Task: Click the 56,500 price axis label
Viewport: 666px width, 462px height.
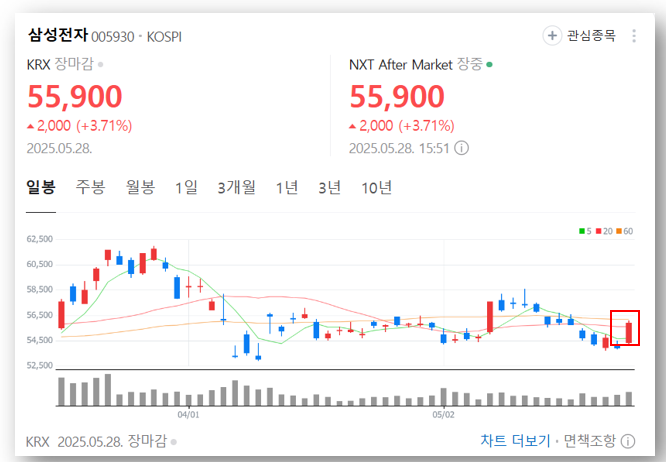Action: click(40, 315)
